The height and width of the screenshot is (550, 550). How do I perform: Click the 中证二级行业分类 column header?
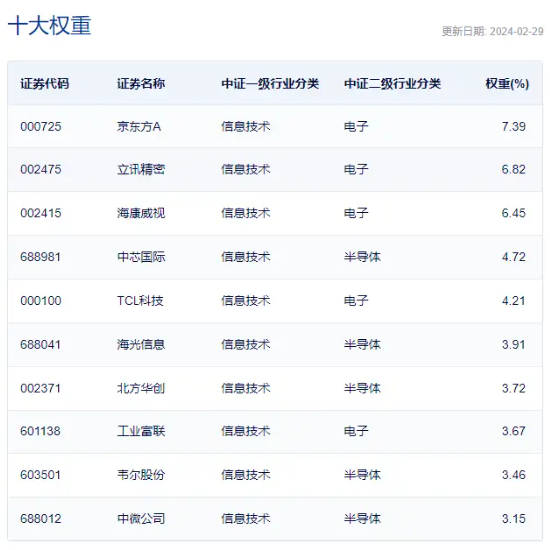(393, 84)
